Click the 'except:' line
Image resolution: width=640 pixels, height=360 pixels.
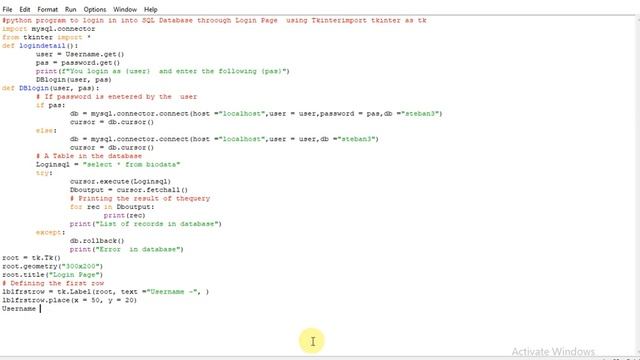click(x=51, y=232)
